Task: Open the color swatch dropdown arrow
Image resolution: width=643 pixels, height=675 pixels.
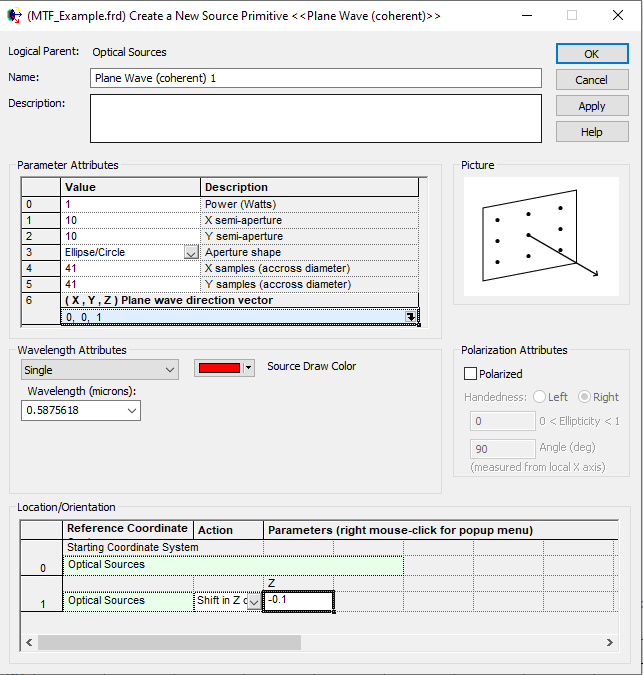Action: click(x=249, y=368)
